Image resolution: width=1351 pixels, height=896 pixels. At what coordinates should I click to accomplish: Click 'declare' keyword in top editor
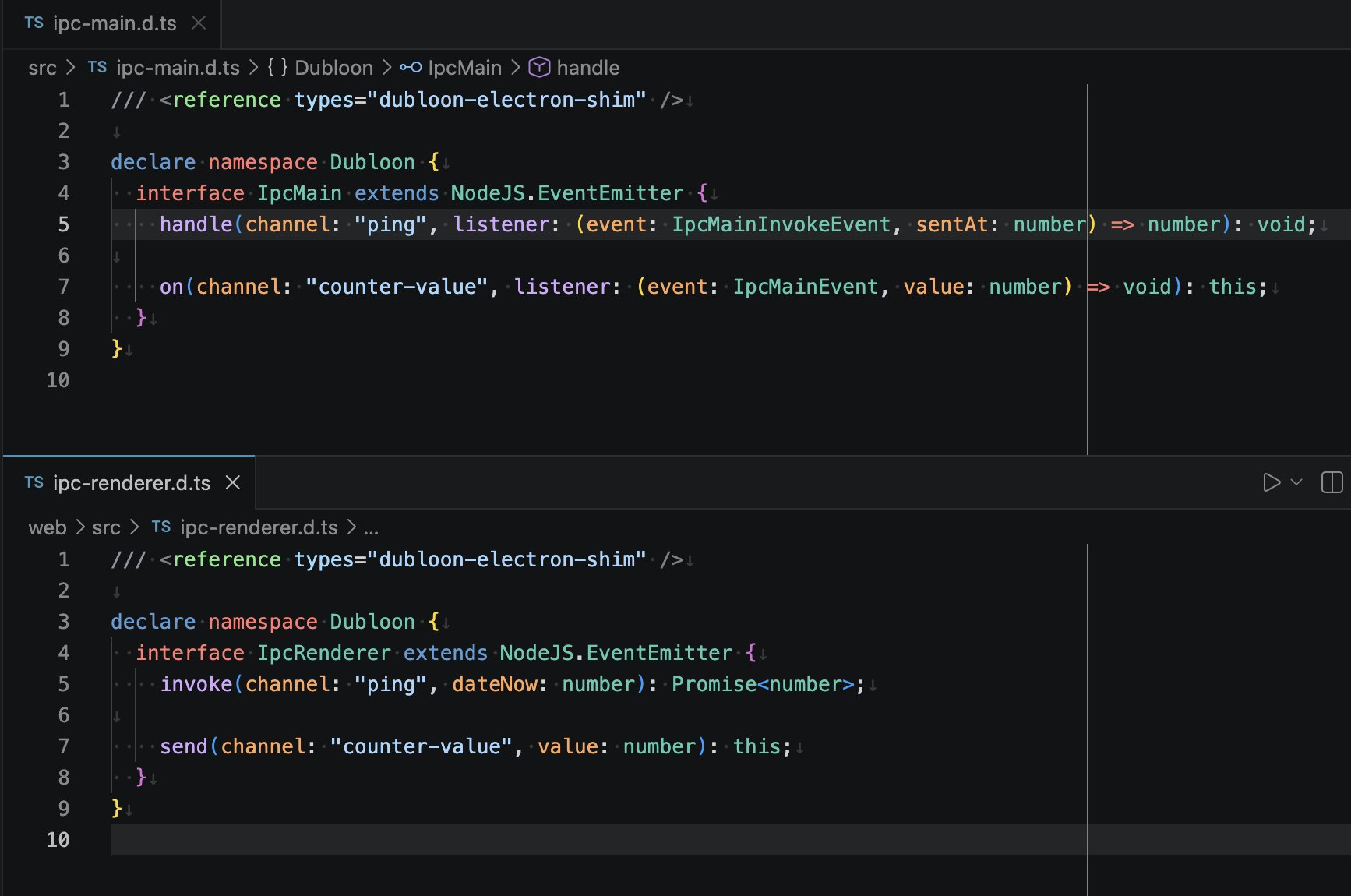[153, 162]
